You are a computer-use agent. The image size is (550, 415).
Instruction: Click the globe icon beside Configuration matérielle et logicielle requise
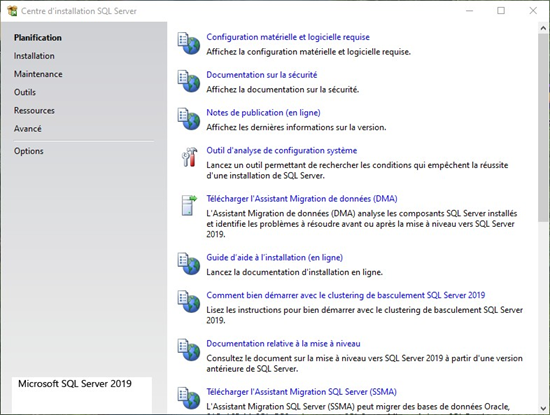pos(189,43)
